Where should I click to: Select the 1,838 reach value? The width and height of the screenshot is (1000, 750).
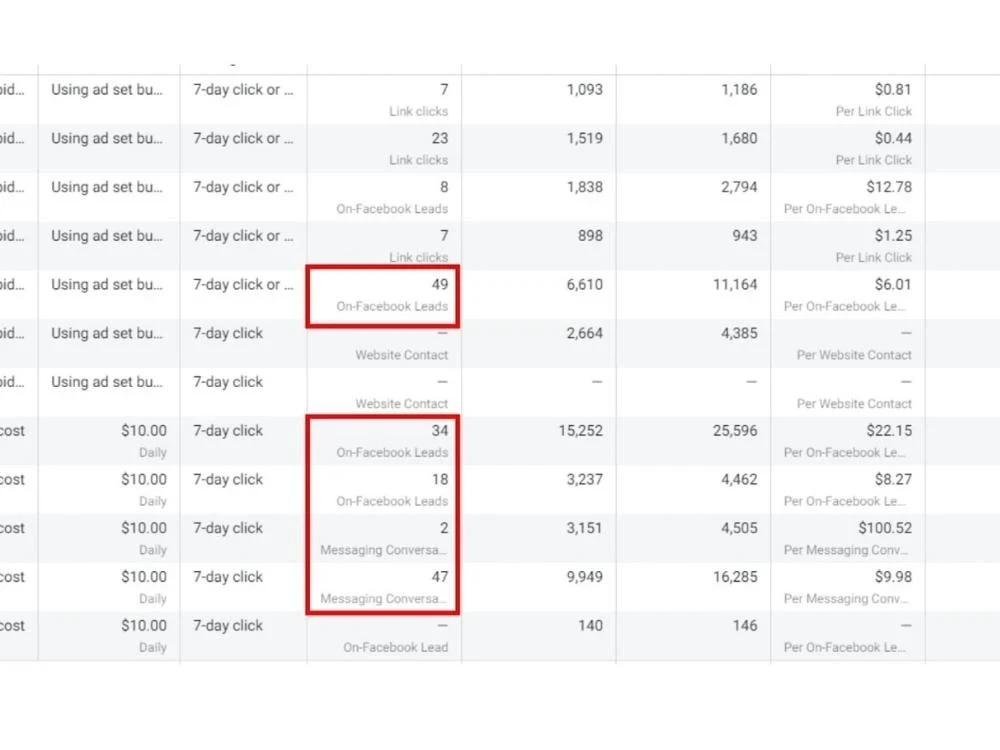584,188
